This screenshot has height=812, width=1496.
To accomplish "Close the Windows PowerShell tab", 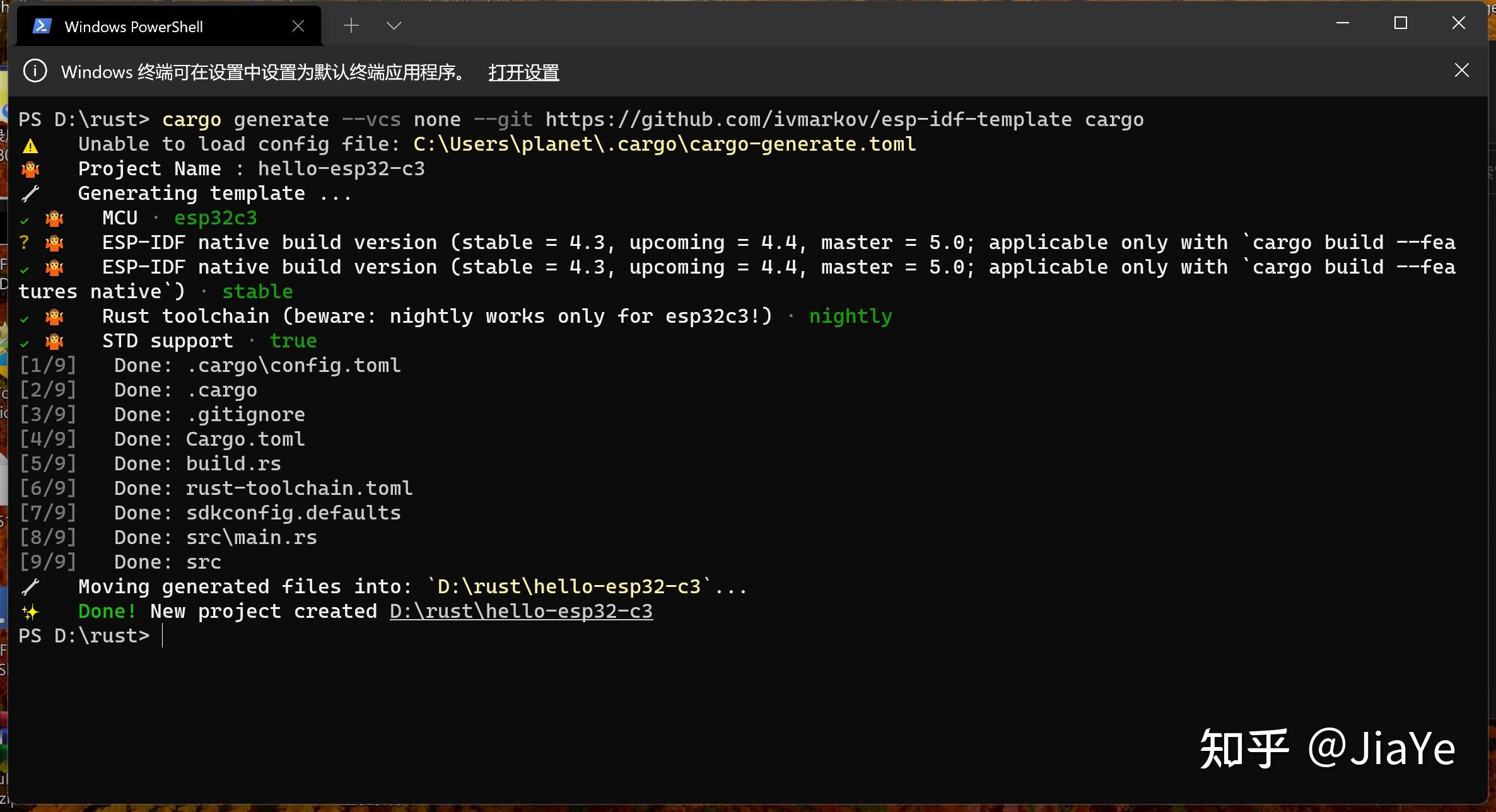I will coord(298,26).
